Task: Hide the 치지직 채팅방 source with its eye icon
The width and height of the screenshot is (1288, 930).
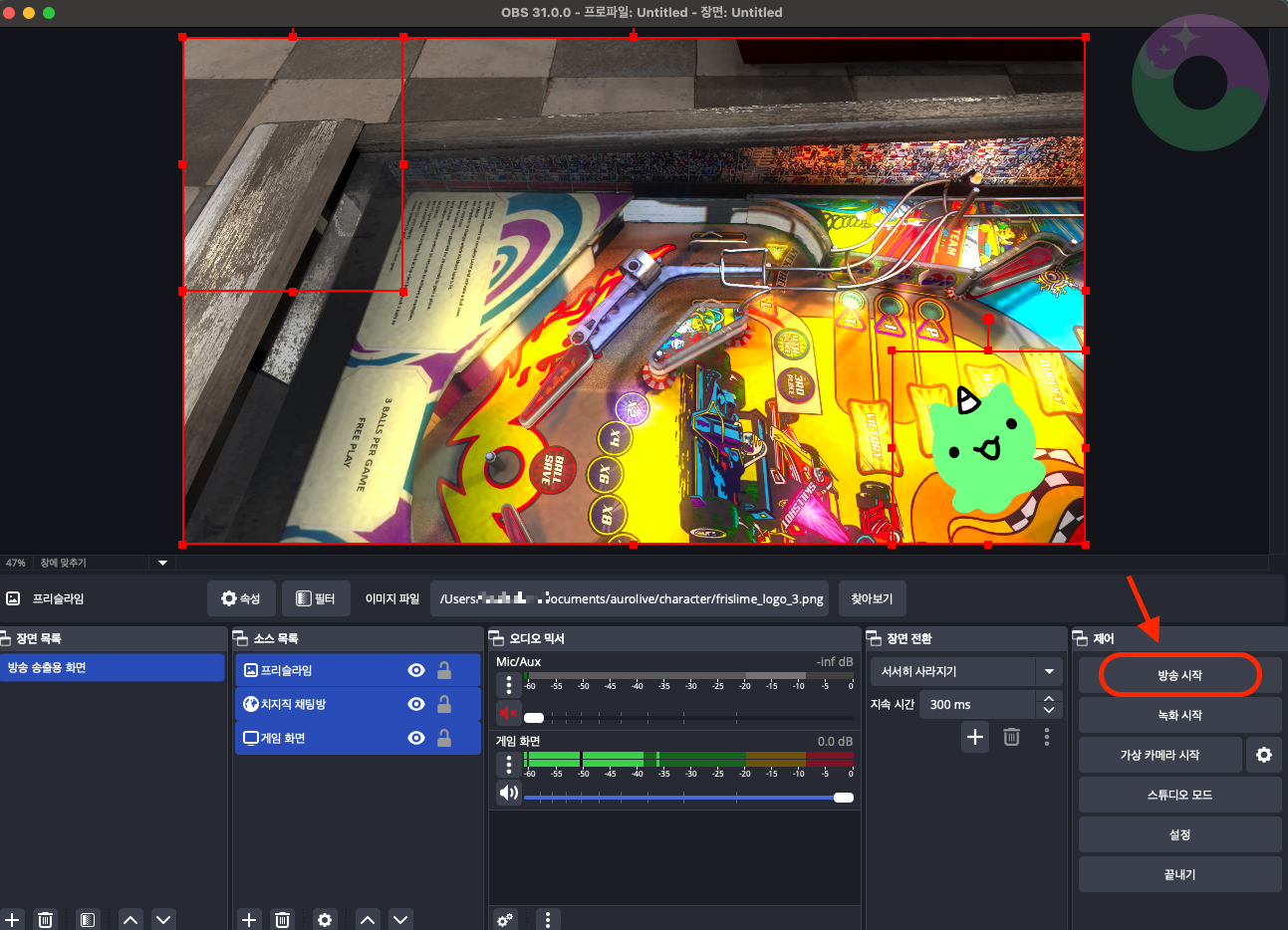Action: click(x=416, y=704)
